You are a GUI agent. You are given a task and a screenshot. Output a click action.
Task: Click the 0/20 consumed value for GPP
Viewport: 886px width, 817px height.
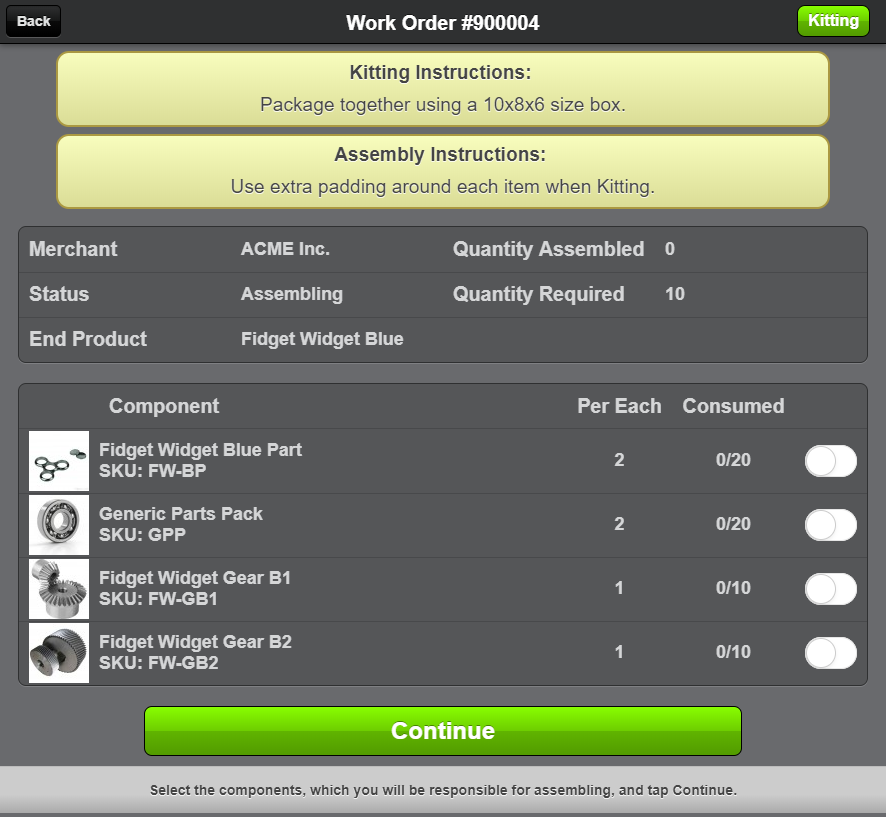pyautogui.click(x=733, y=524)
